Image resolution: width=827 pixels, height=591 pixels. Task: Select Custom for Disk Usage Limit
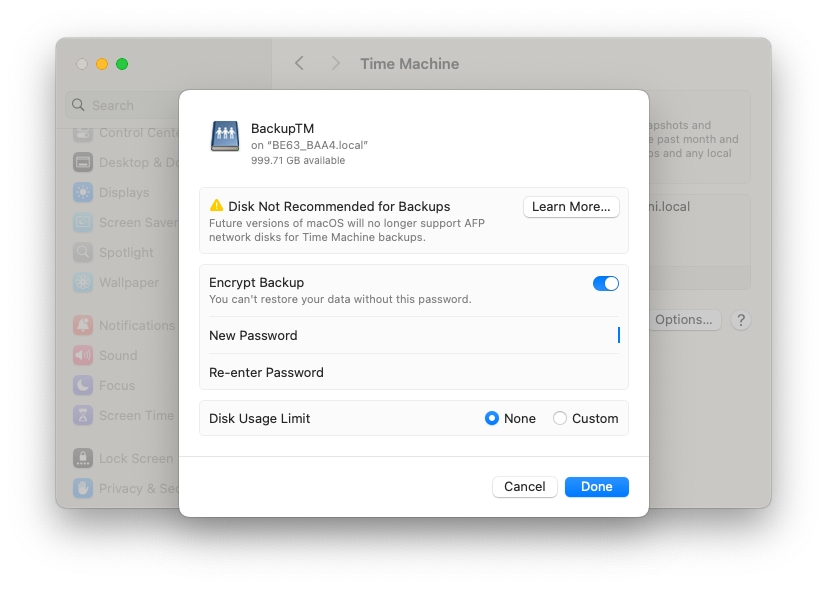click(560, 418)
